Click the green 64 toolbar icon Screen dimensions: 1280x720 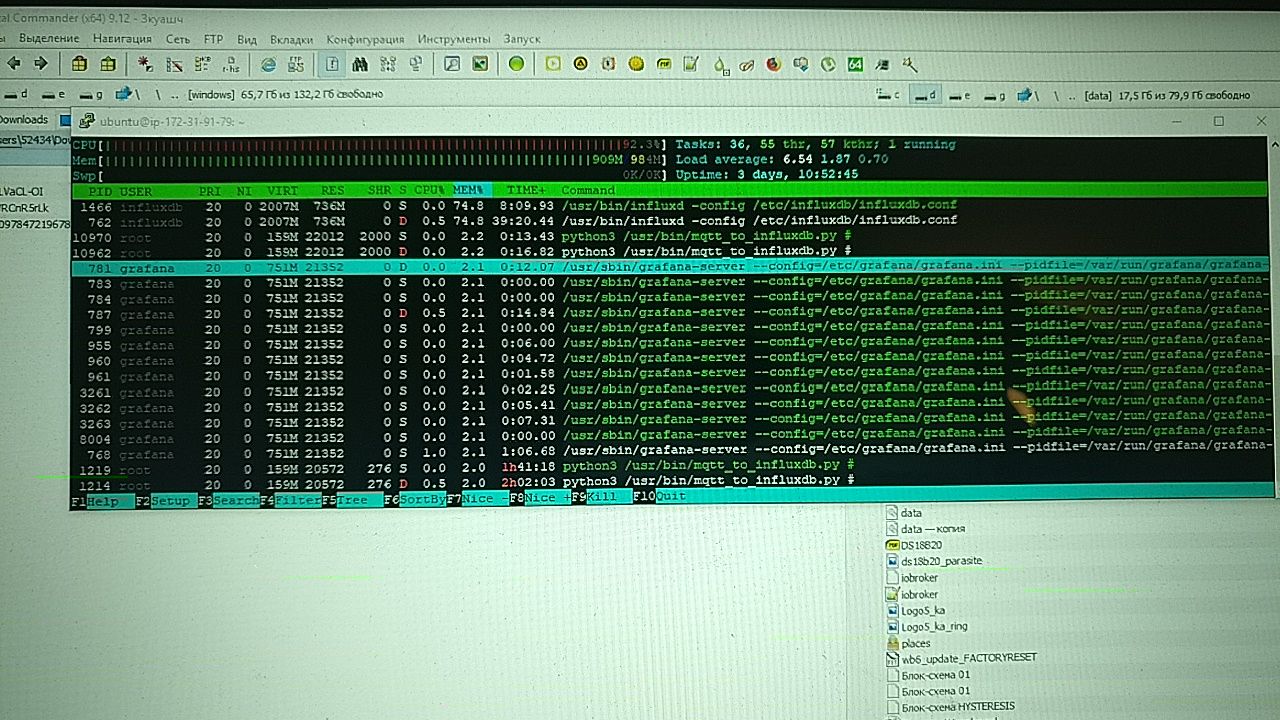click(855, 64)
